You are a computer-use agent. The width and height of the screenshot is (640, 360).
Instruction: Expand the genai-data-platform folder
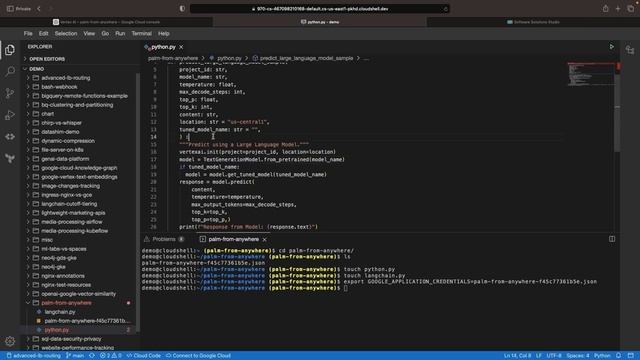point(65,159)
